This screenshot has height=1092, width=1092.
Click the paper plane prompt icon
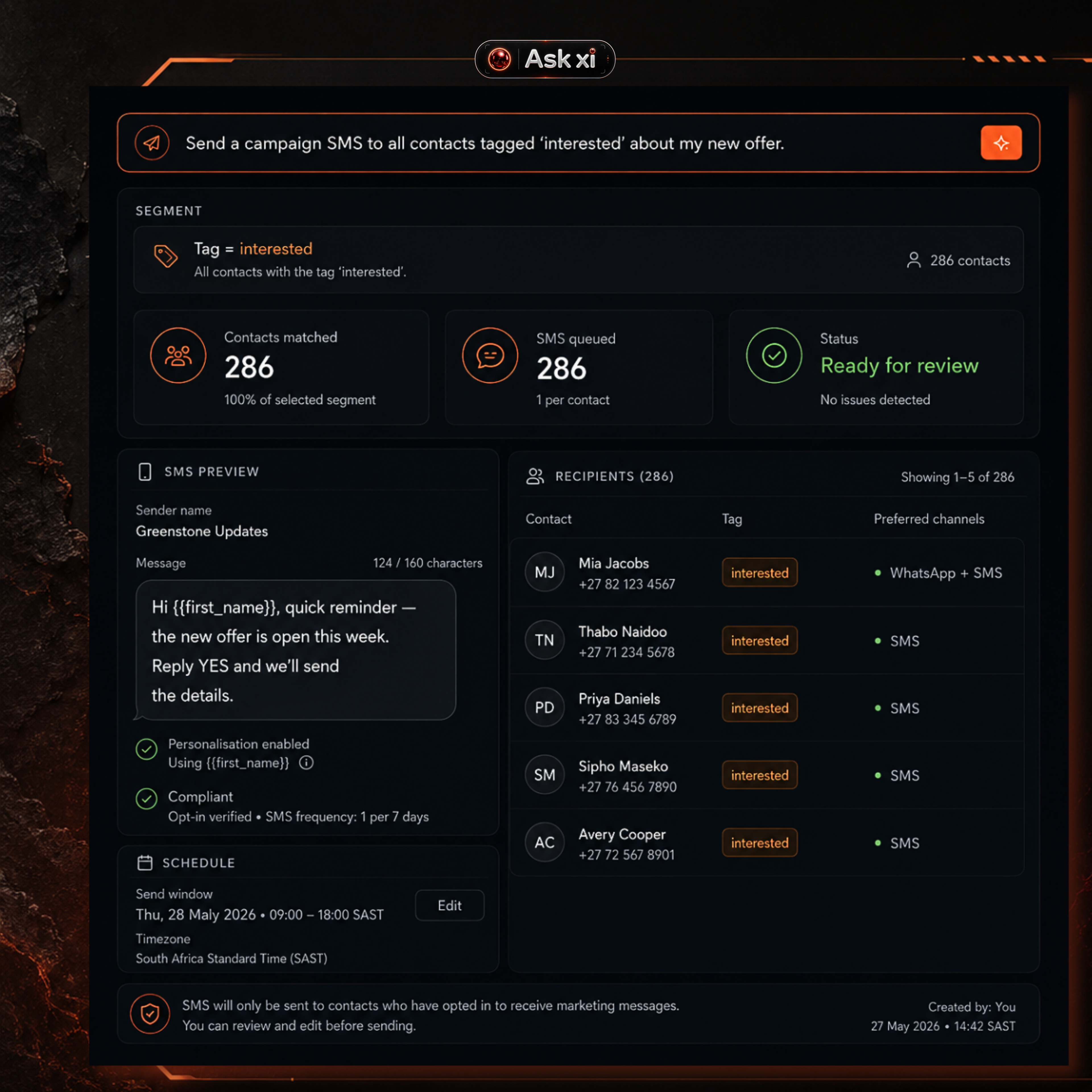click(152, 143)
